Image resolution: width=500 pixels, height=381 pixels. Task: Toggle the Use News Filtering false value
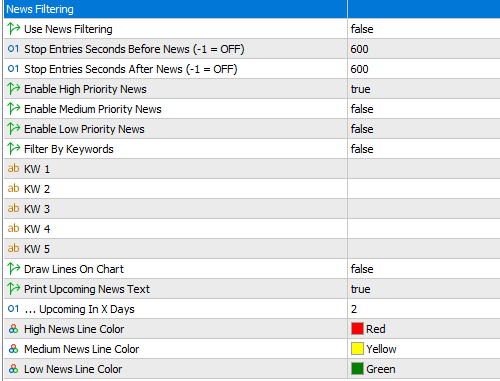(x=362, y=29)
